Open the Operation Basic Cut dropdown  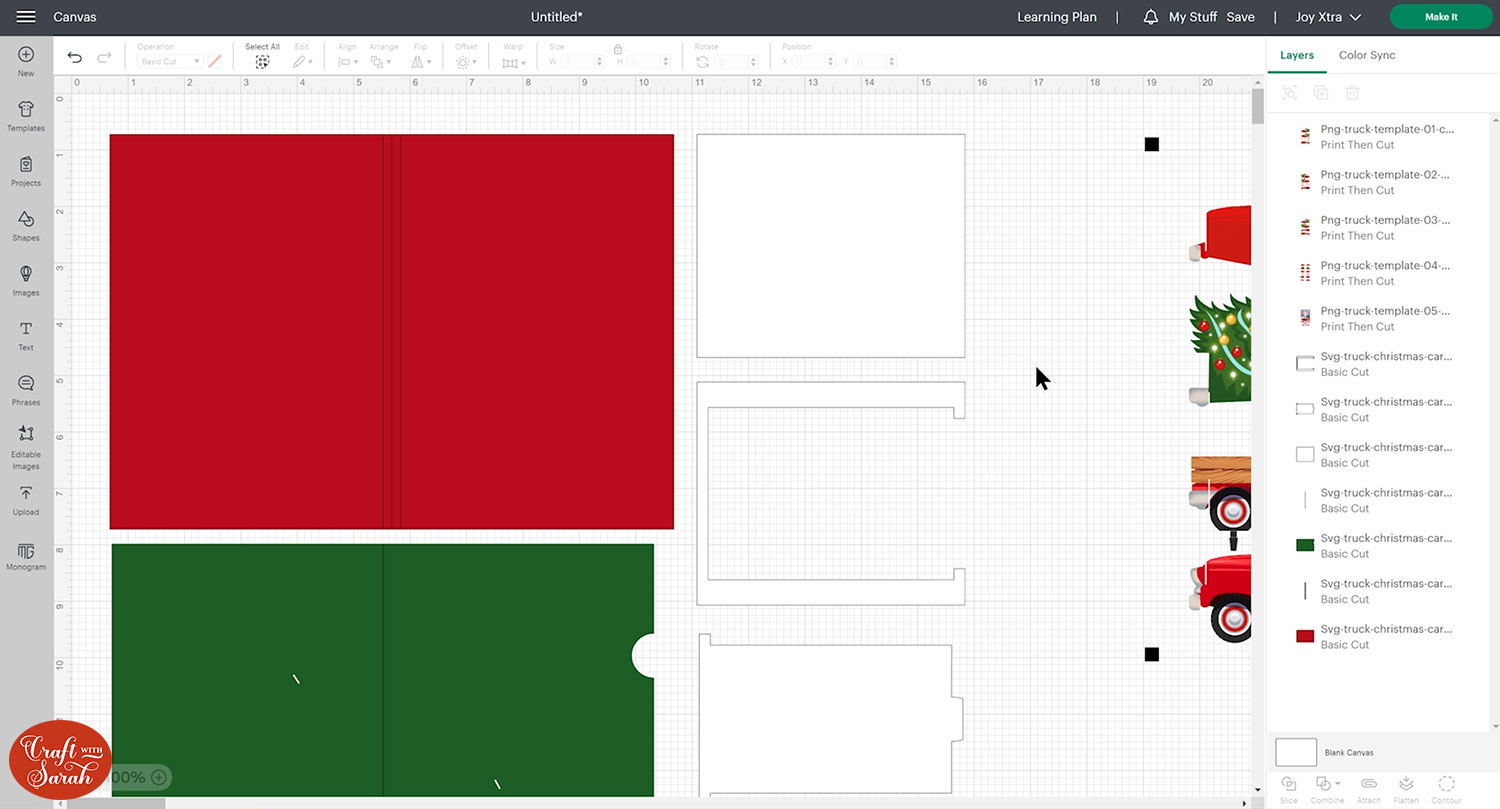[169, 62]
